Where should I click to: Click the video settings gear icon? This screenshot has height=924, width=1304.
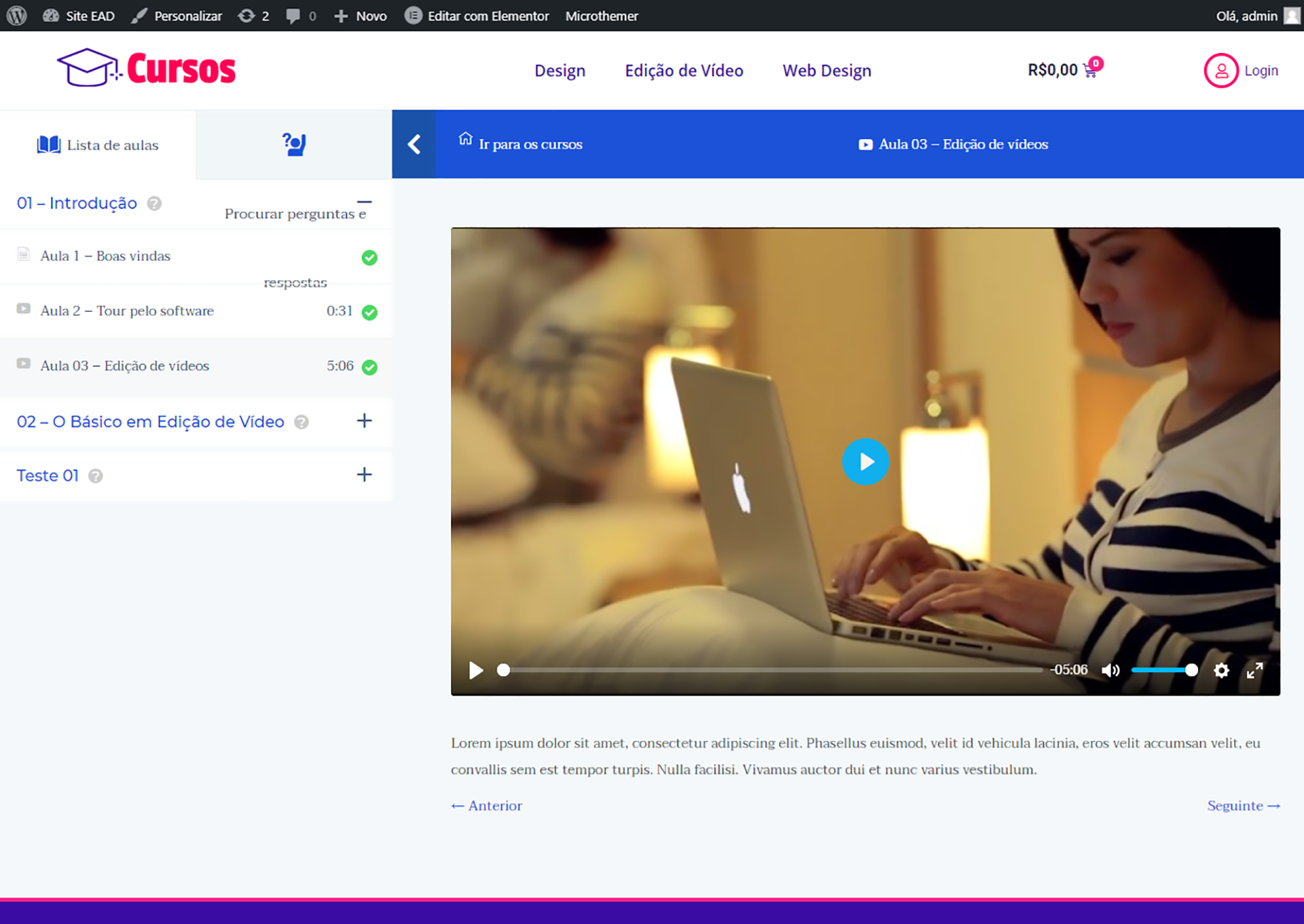click(1221, 671)
